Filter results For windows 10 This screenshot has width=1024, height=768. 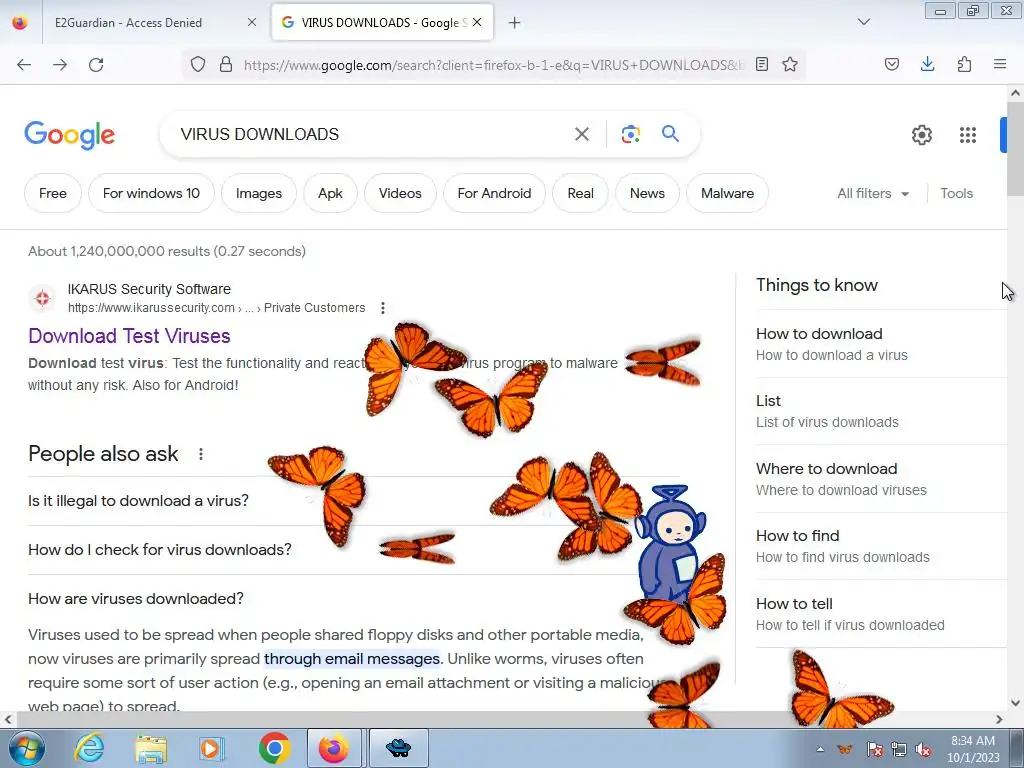[x=151, y=193]
